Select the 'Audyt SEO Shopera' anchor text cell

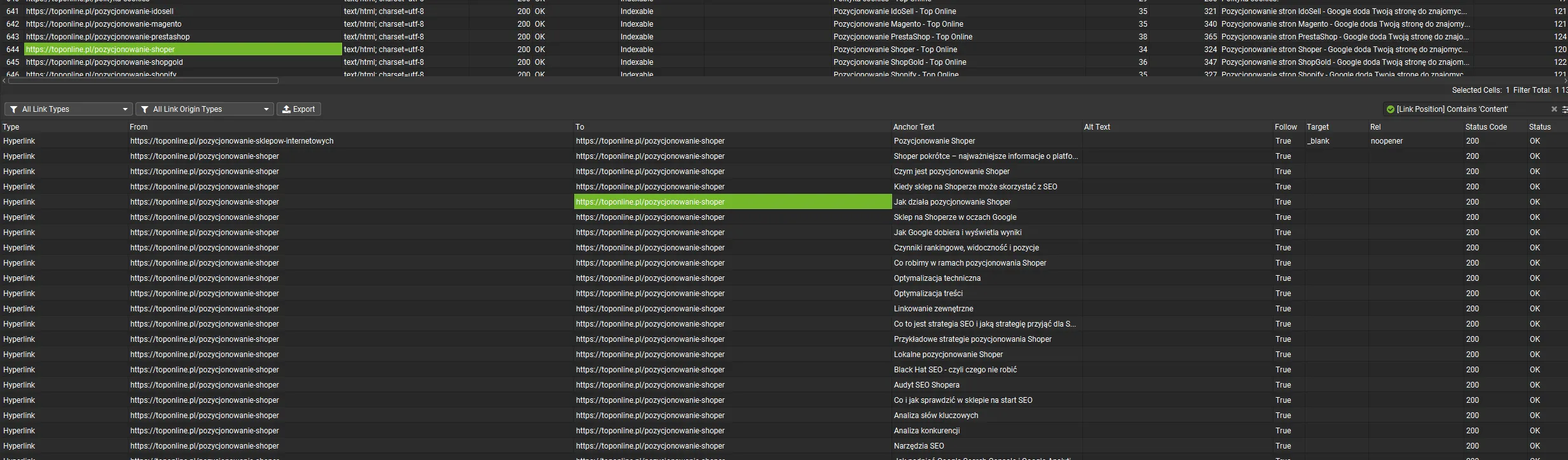(926, 385)
